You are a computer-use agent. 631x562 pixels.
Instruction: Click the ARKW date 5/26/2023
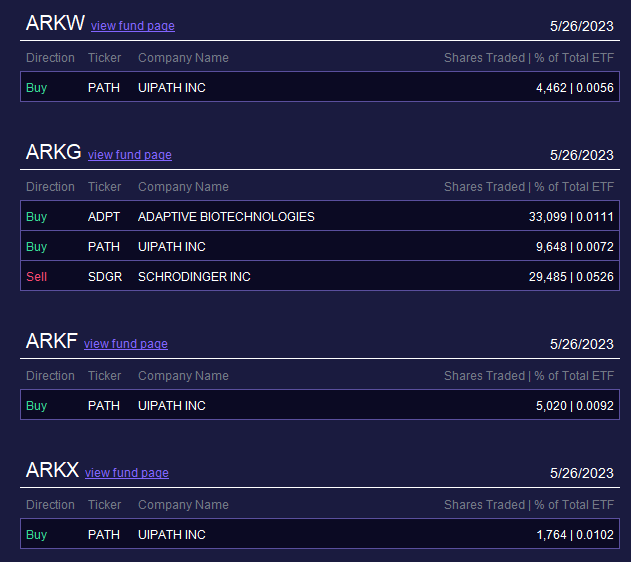click(582, 27)
